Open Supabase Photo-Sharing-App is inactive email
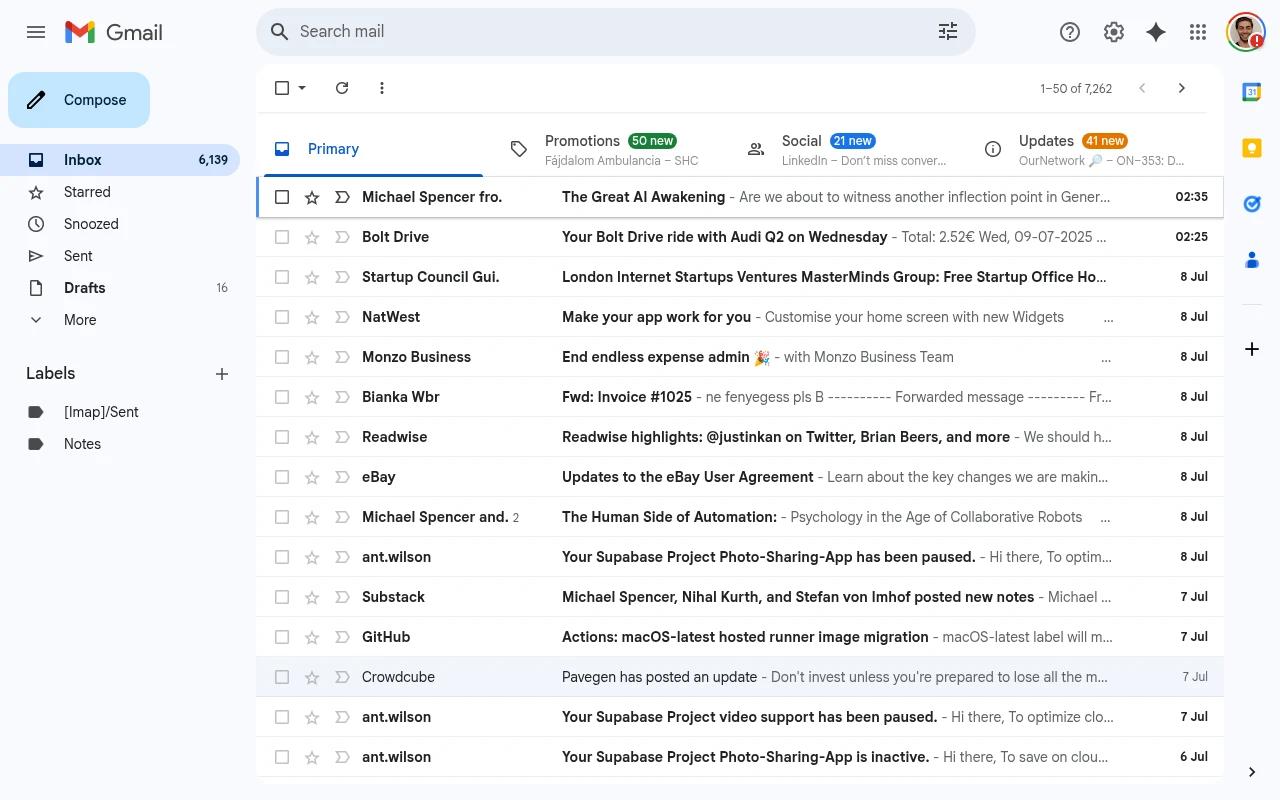The image size is (1280, 800). click(x=740, y=757)
